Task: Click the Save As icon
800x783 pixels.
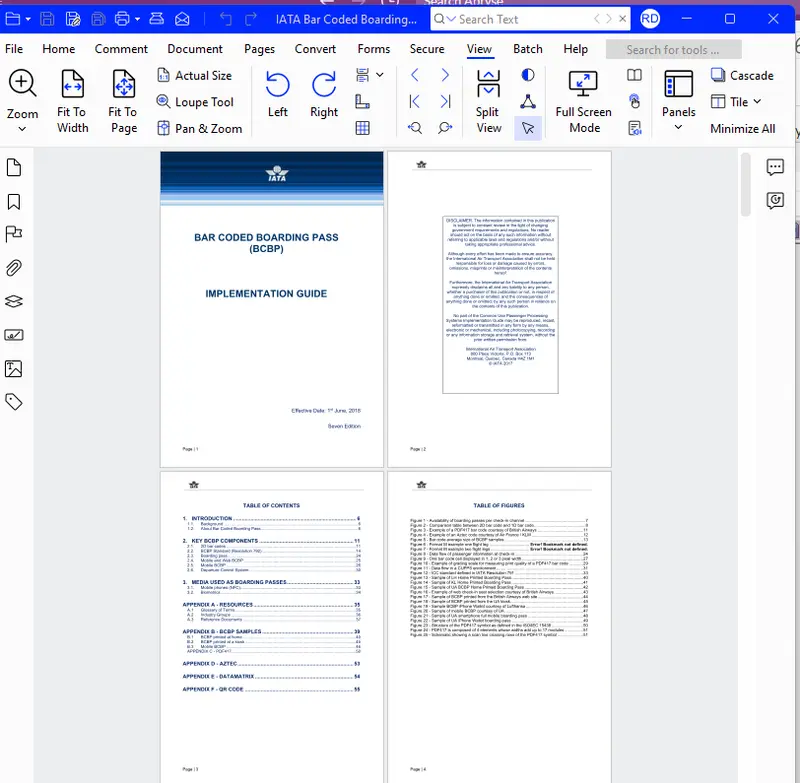Action: [x=73, y=19]
